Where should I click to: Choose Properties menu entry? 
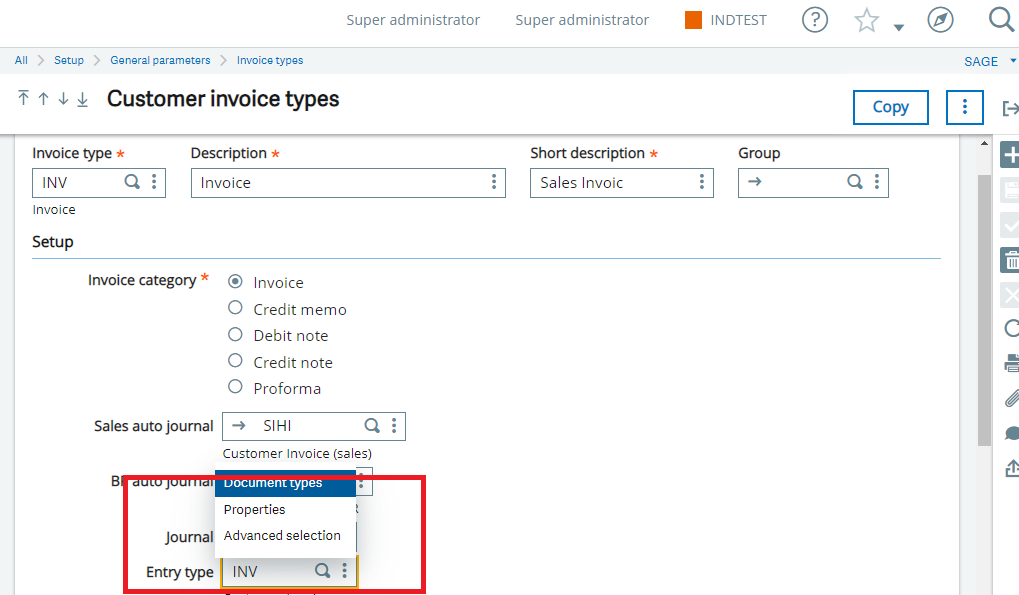pyautogui.click(x=285, y=509)
